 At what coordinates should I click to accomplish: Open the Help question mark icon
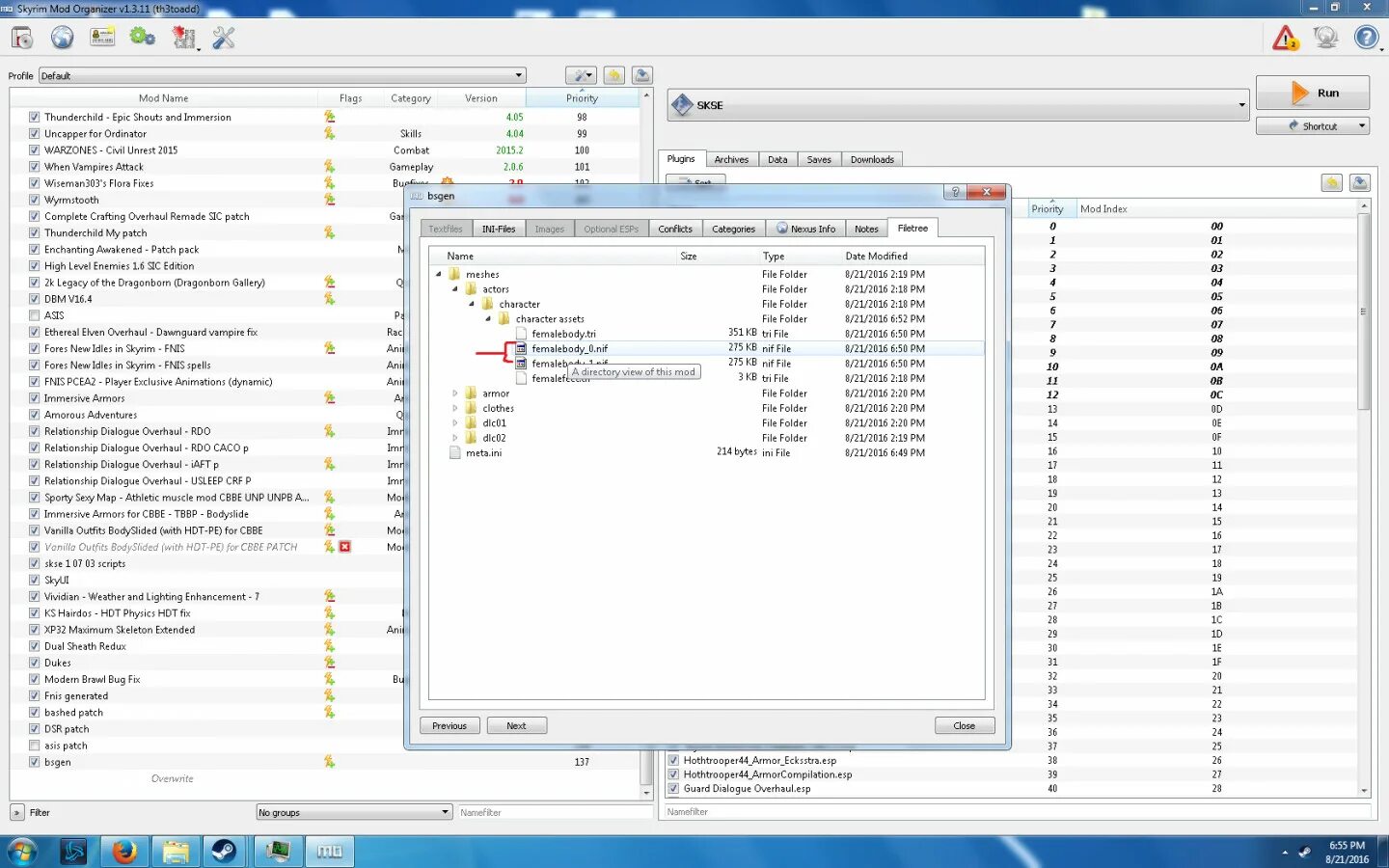[x=1366, y=38]
